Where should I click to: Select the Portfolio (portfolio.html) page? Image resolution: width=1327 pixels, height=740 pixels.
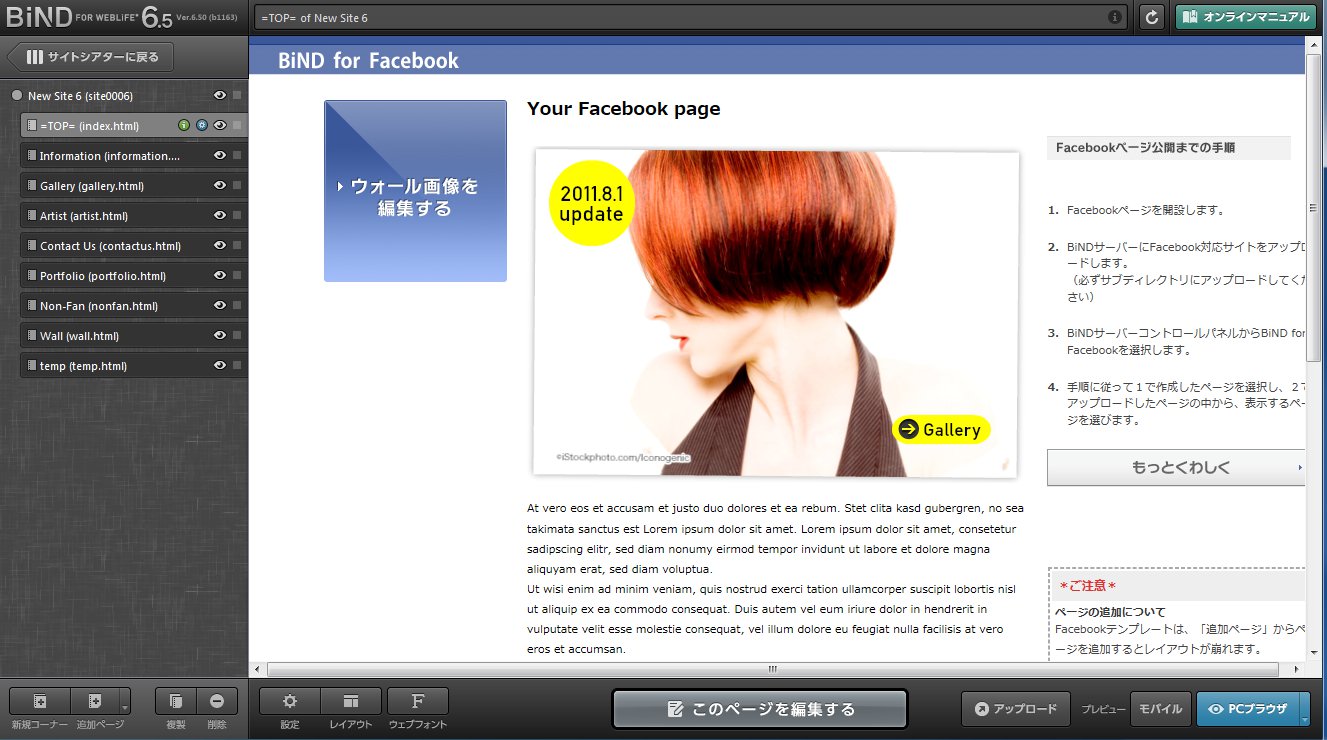click(x=134, y=275)
